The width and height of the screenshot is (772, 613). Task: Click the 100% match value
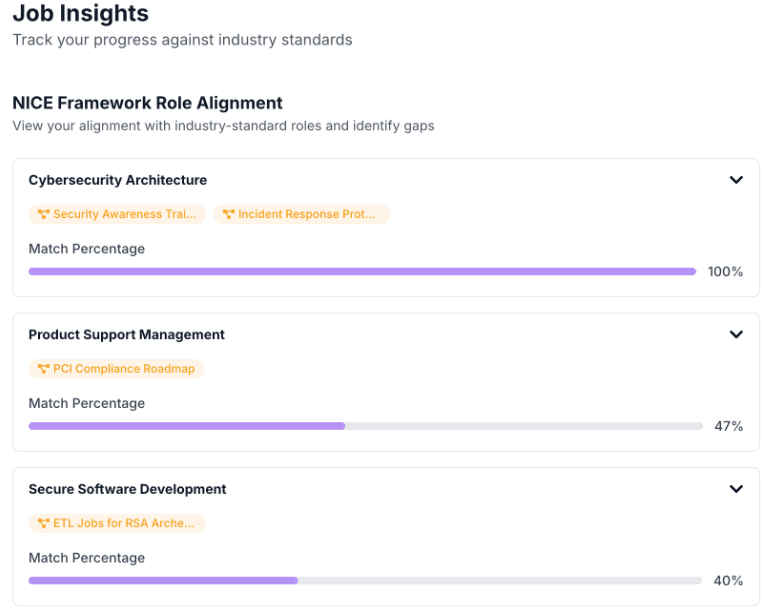725,272
